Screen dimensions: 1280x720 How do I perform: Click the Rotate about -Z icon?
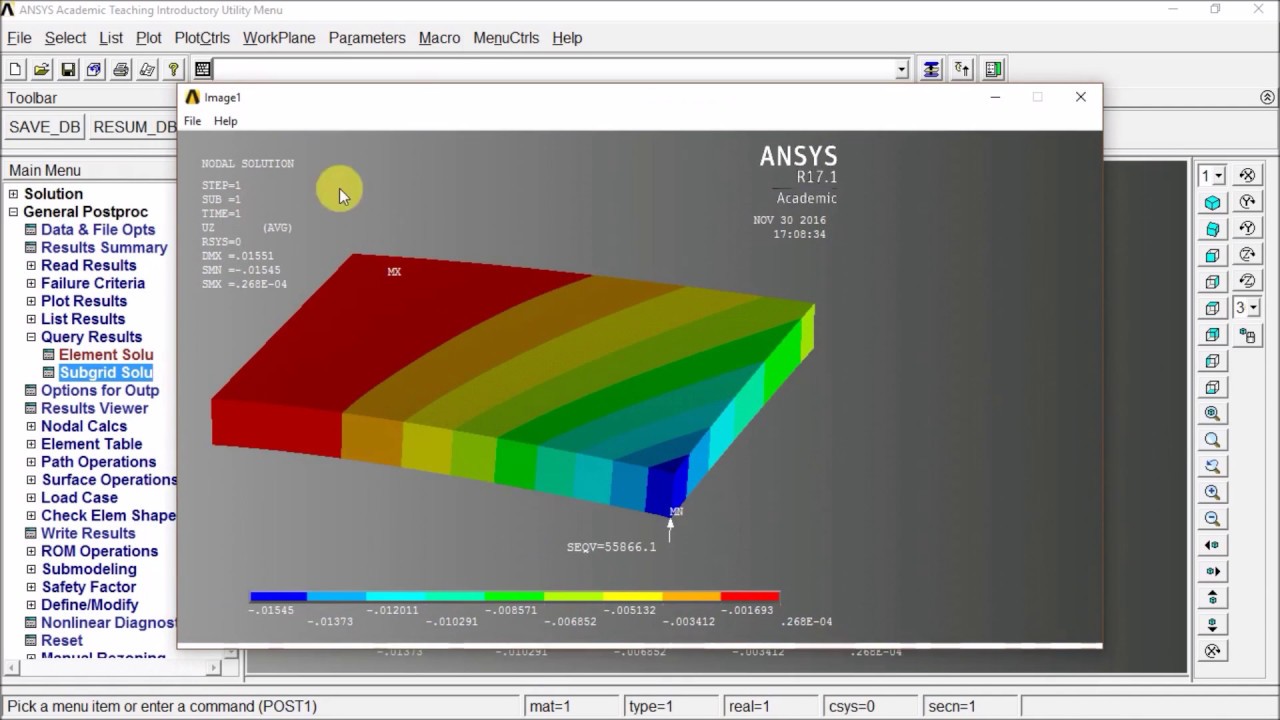click(1247, 282)
